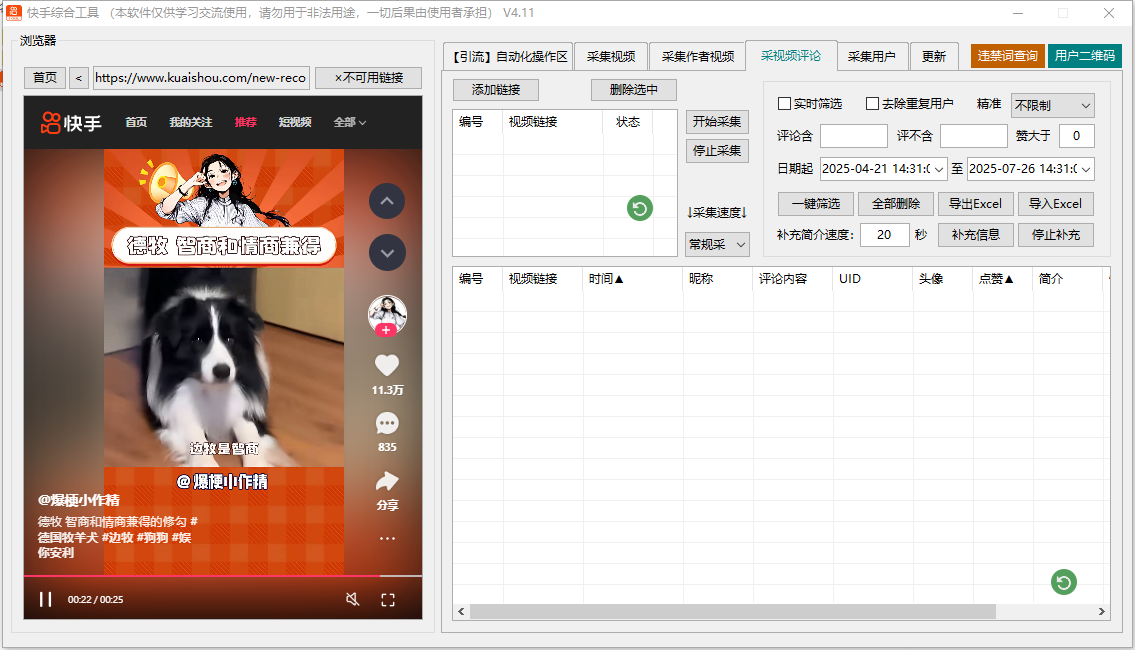Click the 开始采集 button
The width and height of the screenshot is (1135, 650).
(716, 122)
